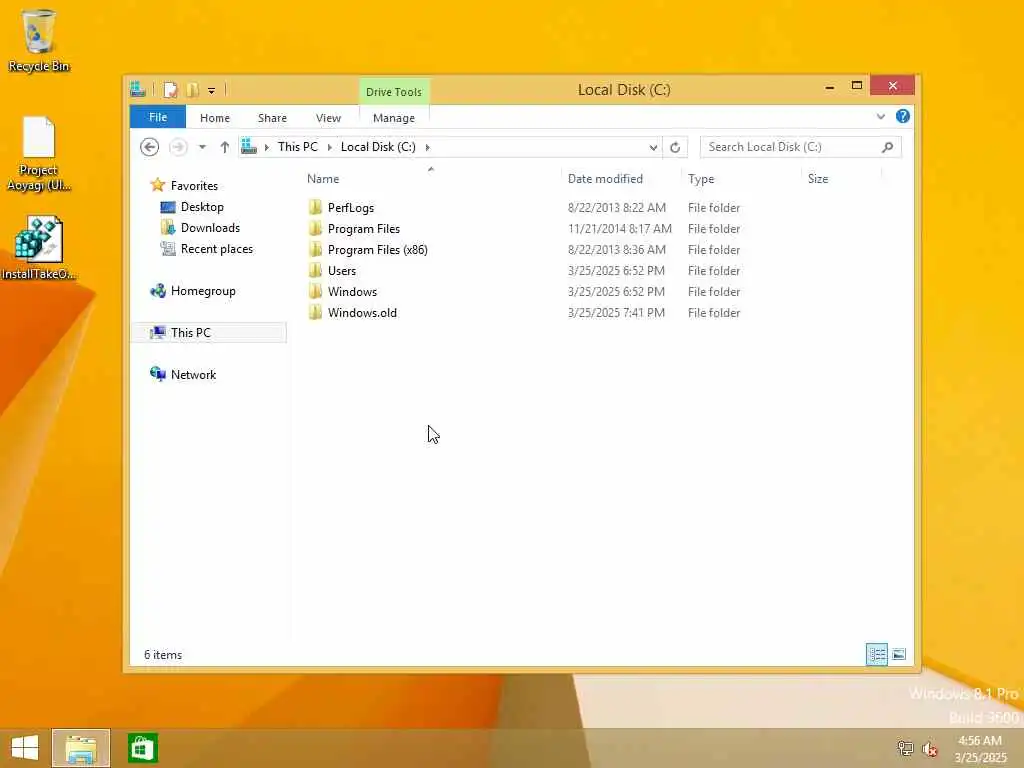Image resolution: width=1024 pixels, height=768 pixels.
Task: Click the 11/21/2014 8:17 AM date cell
Action: (x=620, y=229)
